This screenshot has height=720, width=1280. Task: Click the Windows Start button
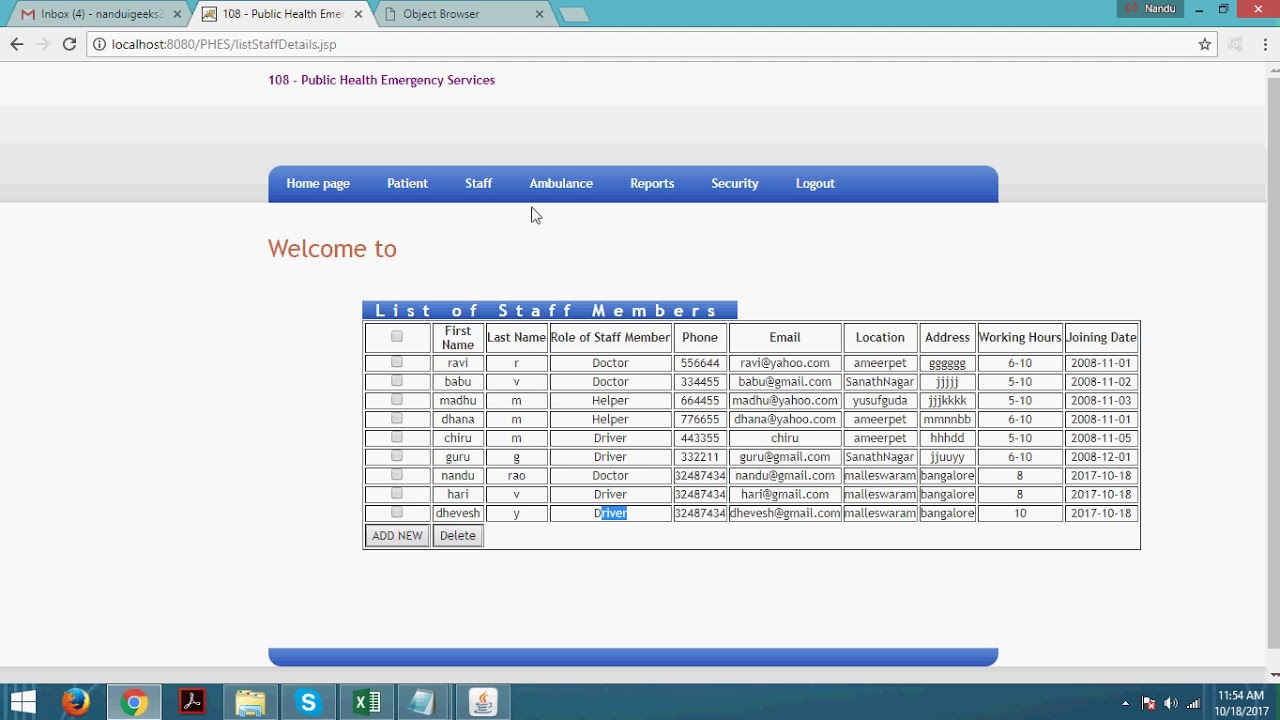(x=22, y=703)
